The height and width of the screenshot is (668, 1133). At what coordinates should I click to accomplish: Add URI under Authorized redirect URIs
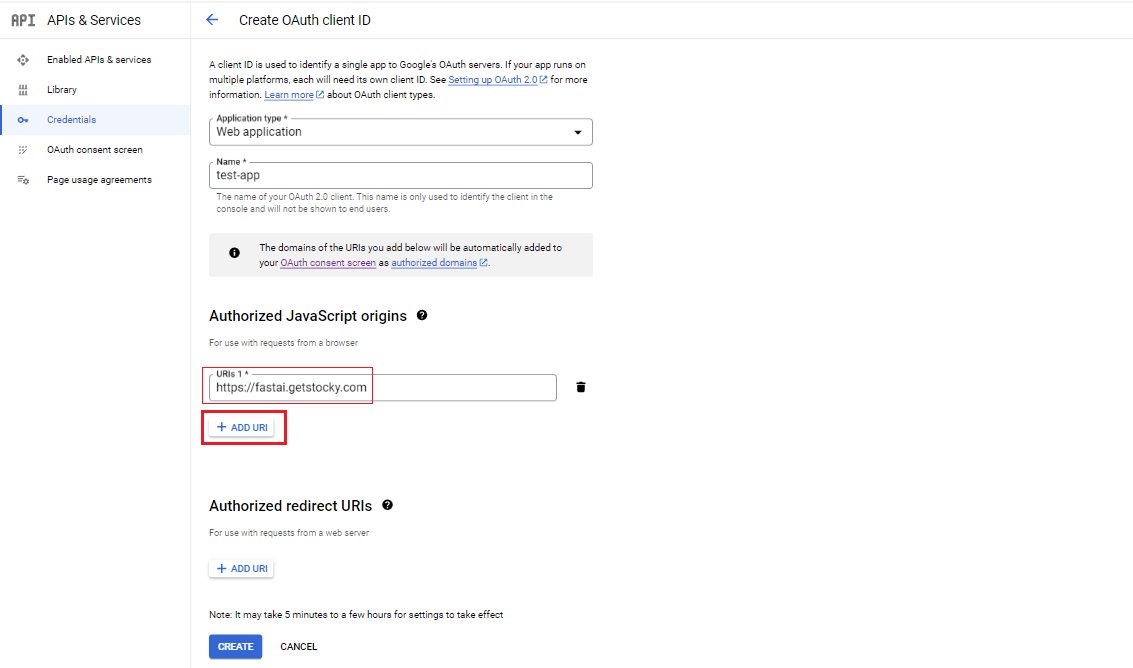pos(242,568)
